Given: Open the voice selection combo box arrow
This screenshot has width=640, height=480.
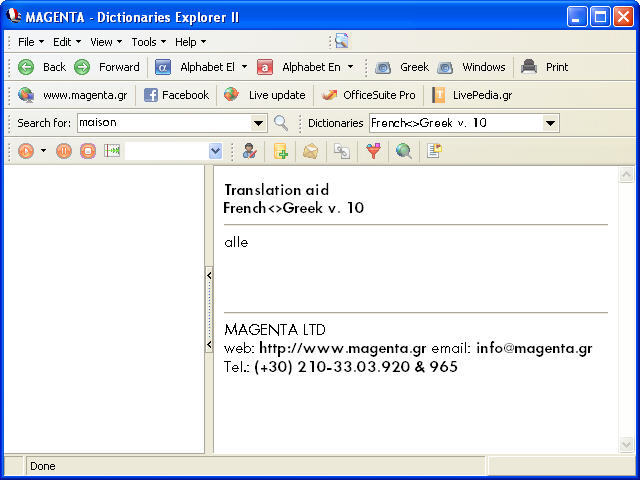Looking at the screenshot, I should tap(216, 151).
